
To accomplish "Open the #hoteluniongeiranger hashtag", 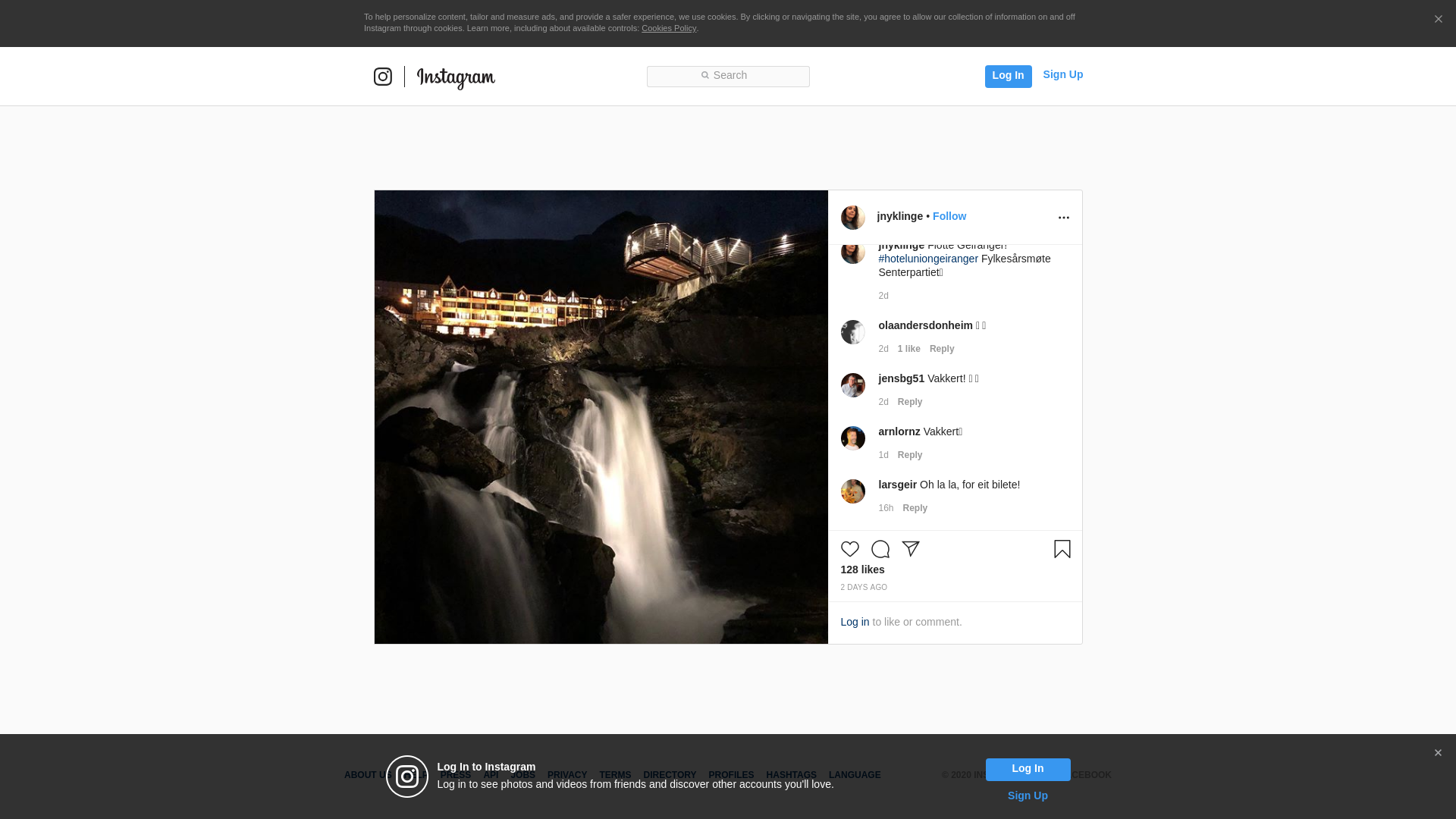I will (927, 259).
